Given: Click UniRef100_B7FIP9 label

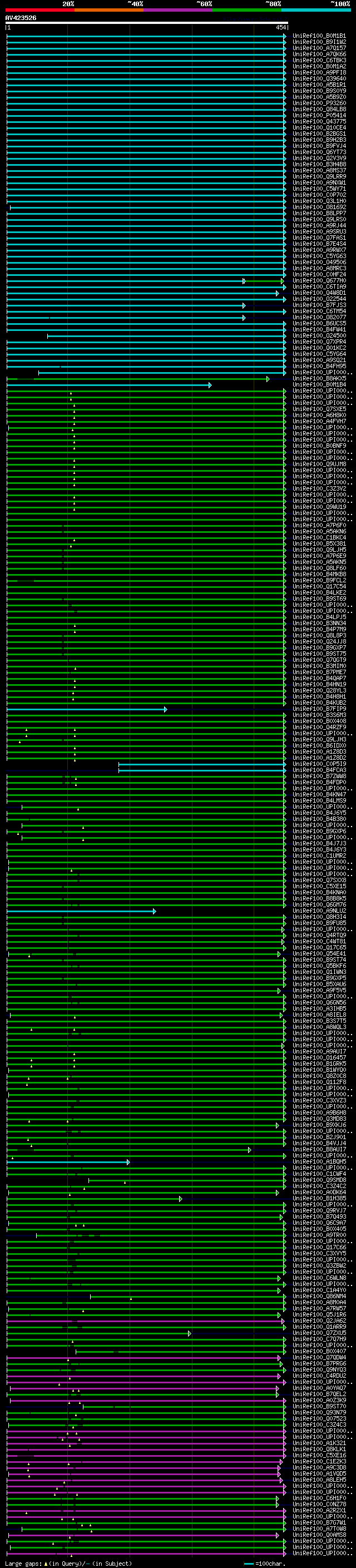Looking at the screenshot, I should coord(319,709).
